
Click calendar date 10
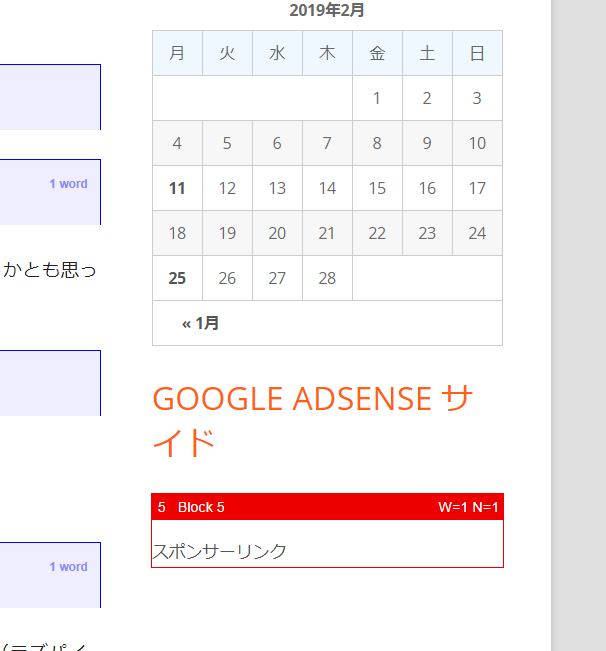(477, 143)
